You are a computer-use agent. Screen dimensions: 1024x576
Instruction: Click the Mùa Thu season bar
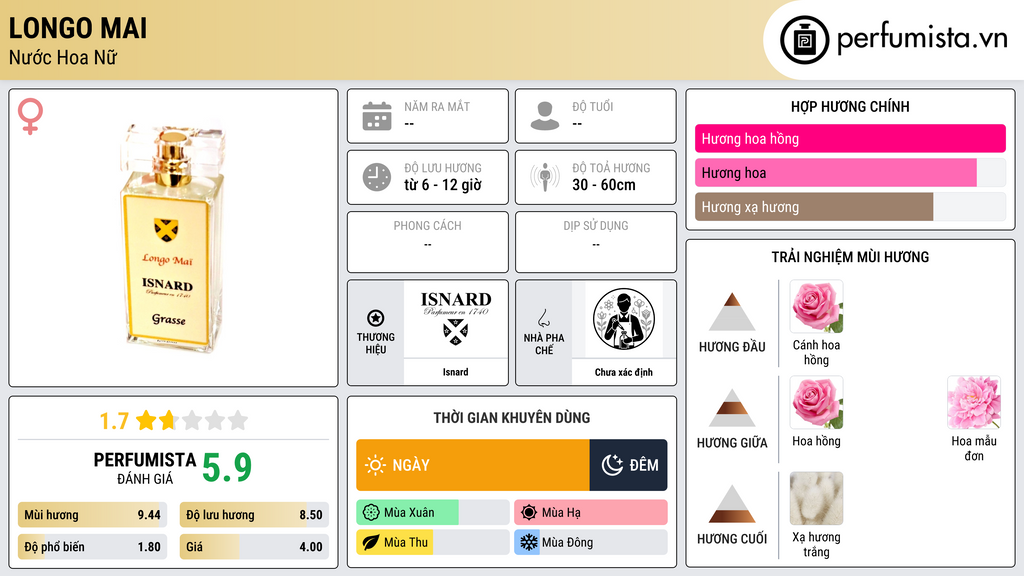pyautogui.click(x=432, y=542)
